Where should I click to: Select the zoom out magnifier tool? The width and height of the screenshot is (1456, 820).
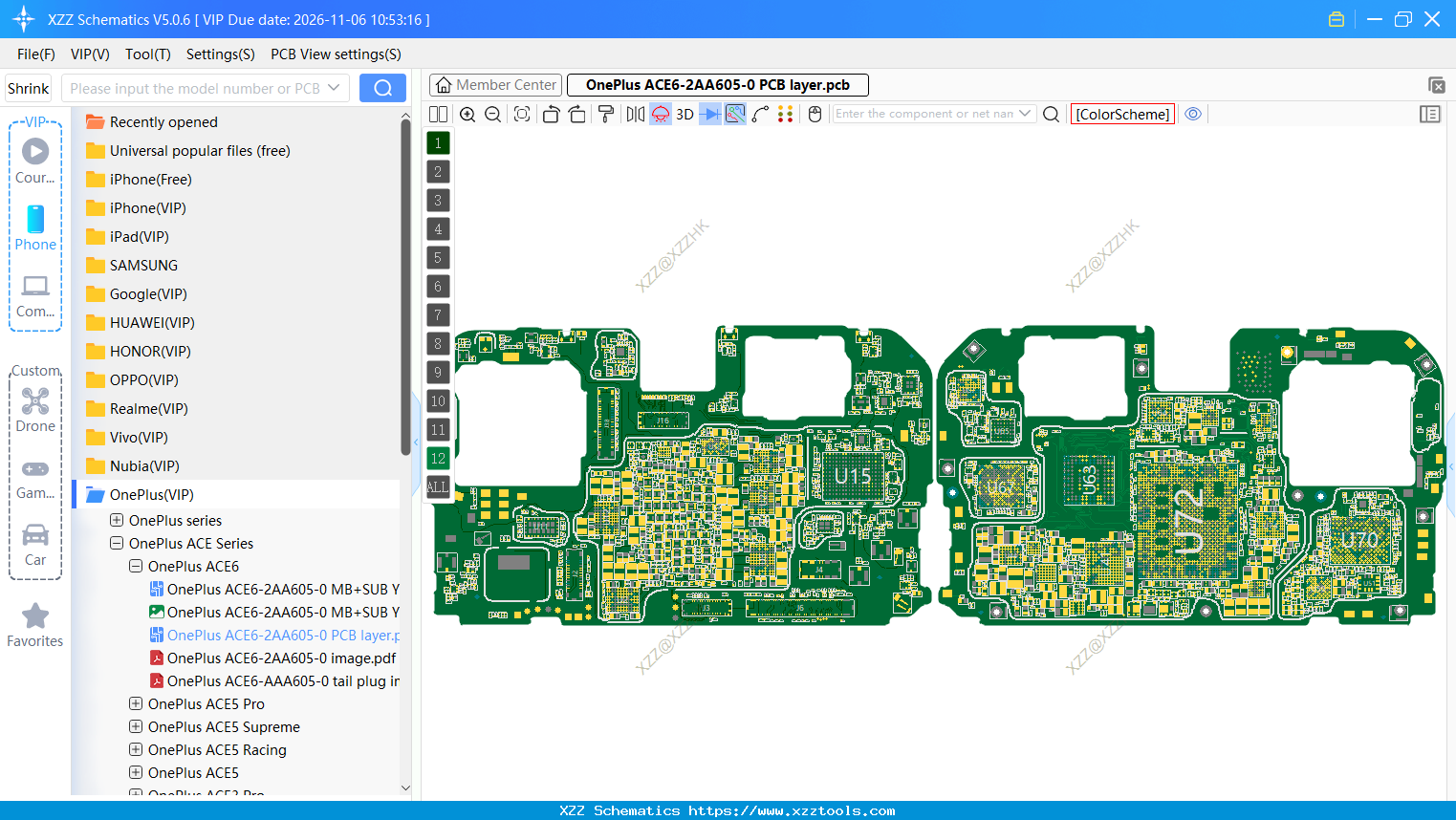click(491, 114)
